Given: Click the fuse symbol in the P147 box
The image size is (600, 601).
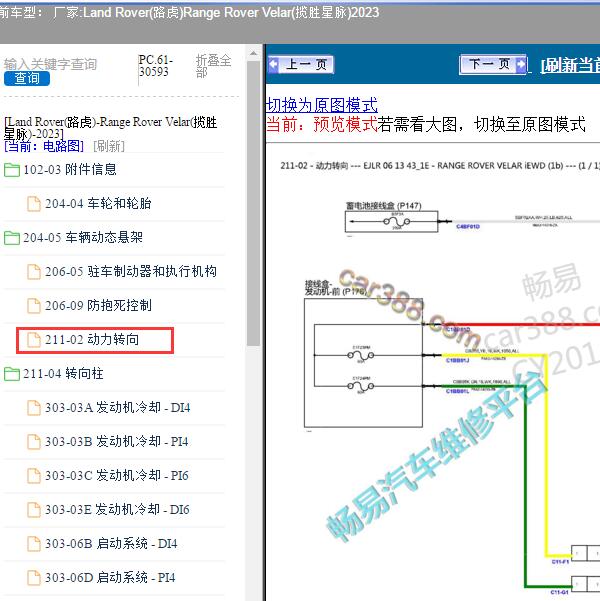Looking at the screenshot, I should 397,222.
